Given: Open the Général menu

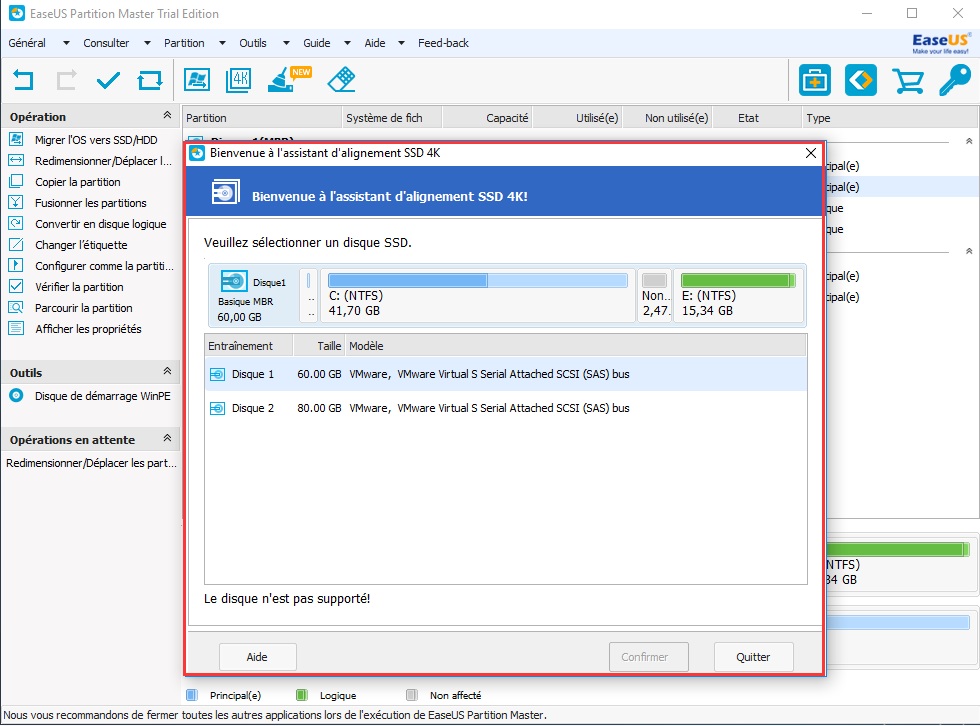Looking at the screenshot, I should pyautogui.click(x=27, y=43).
